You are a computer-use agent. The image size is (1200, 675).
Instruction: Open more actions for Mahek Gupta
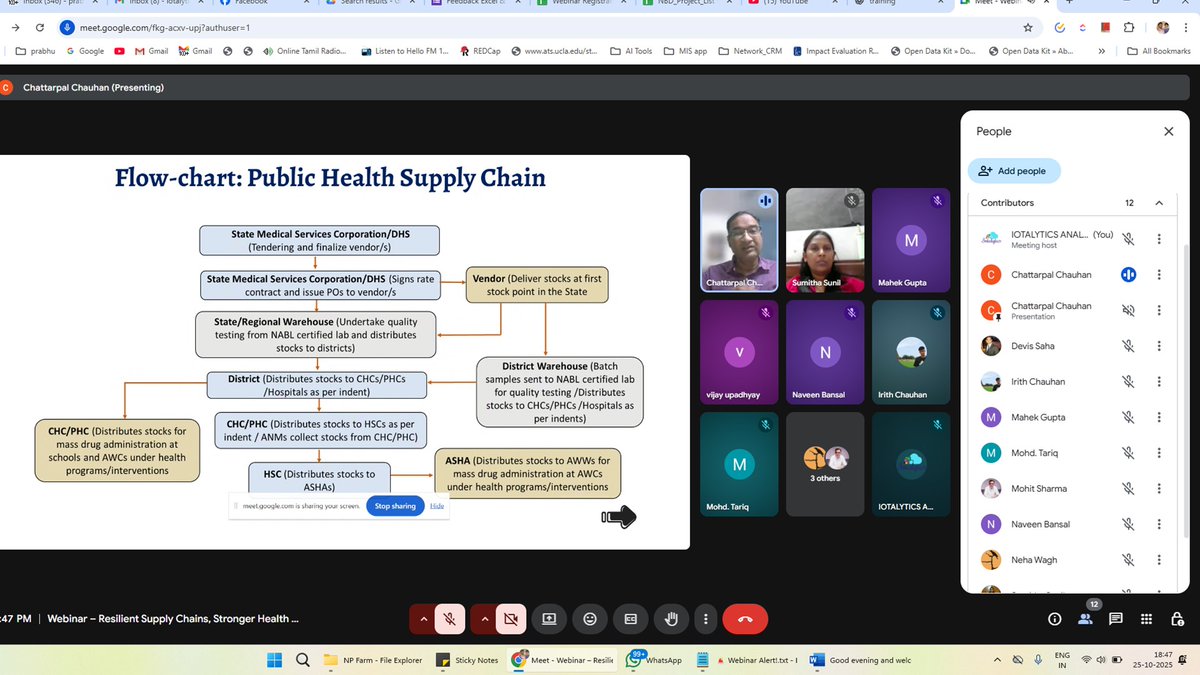1159,417
